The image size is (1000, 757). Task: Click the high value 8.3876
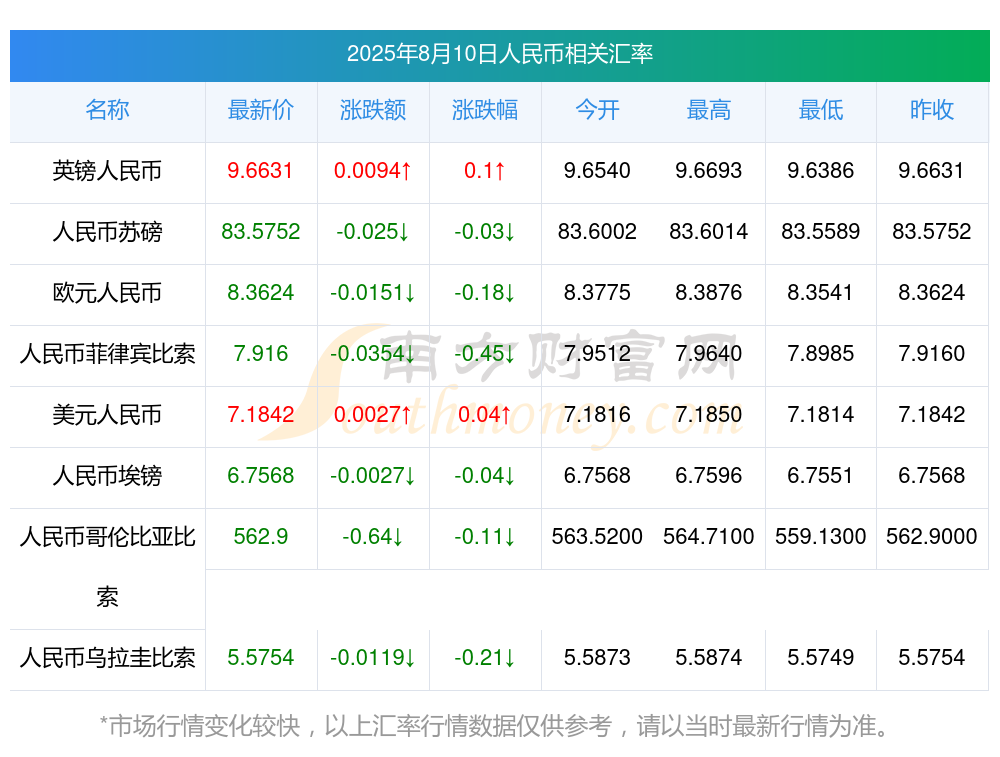pyautogui.click(x=709, y=293)
